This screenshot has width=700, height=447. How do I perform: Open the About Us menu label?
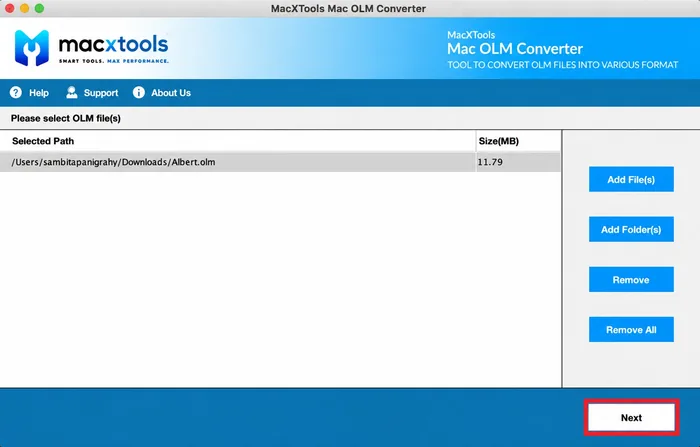(x=171, y=93)
